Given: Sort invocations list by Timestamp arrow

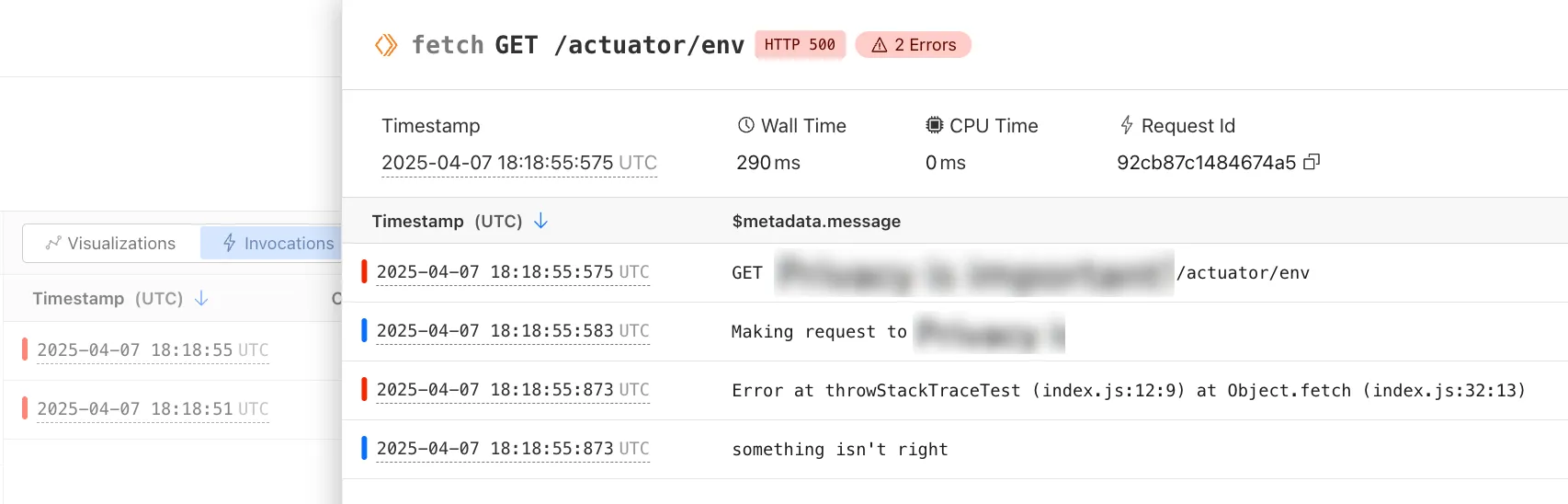Looking at the screenshot, I should [202, 298].
